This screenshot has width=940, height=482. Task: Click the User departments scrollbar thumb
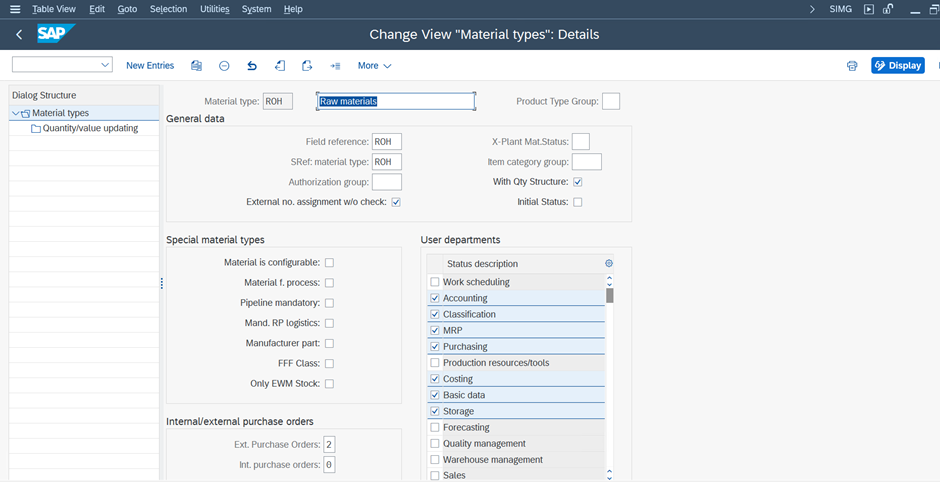(x=610, y=296)
